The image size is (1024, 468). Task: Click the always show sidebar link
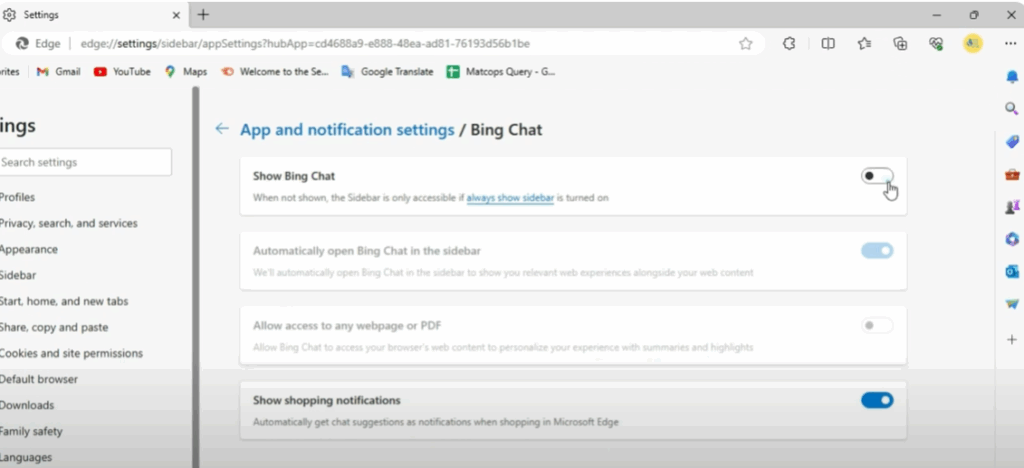pyautogui.click(x=510, y=198)
